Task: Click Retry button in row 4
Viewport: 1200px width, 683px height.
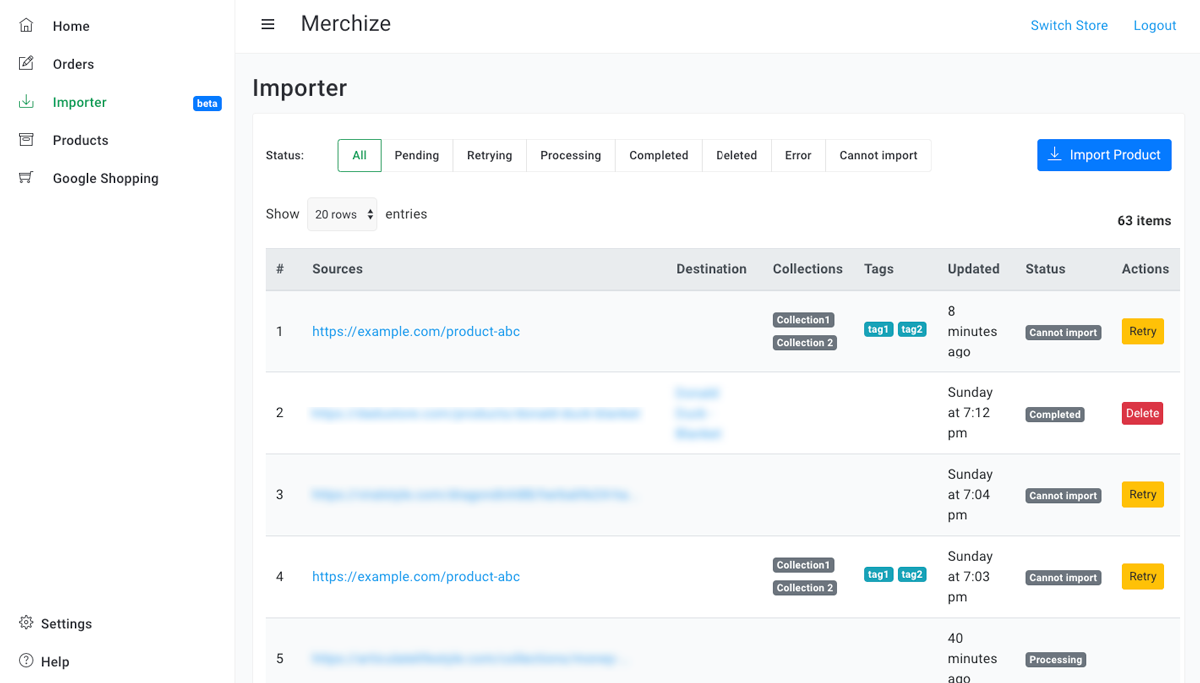Action: click(1143, 576)
